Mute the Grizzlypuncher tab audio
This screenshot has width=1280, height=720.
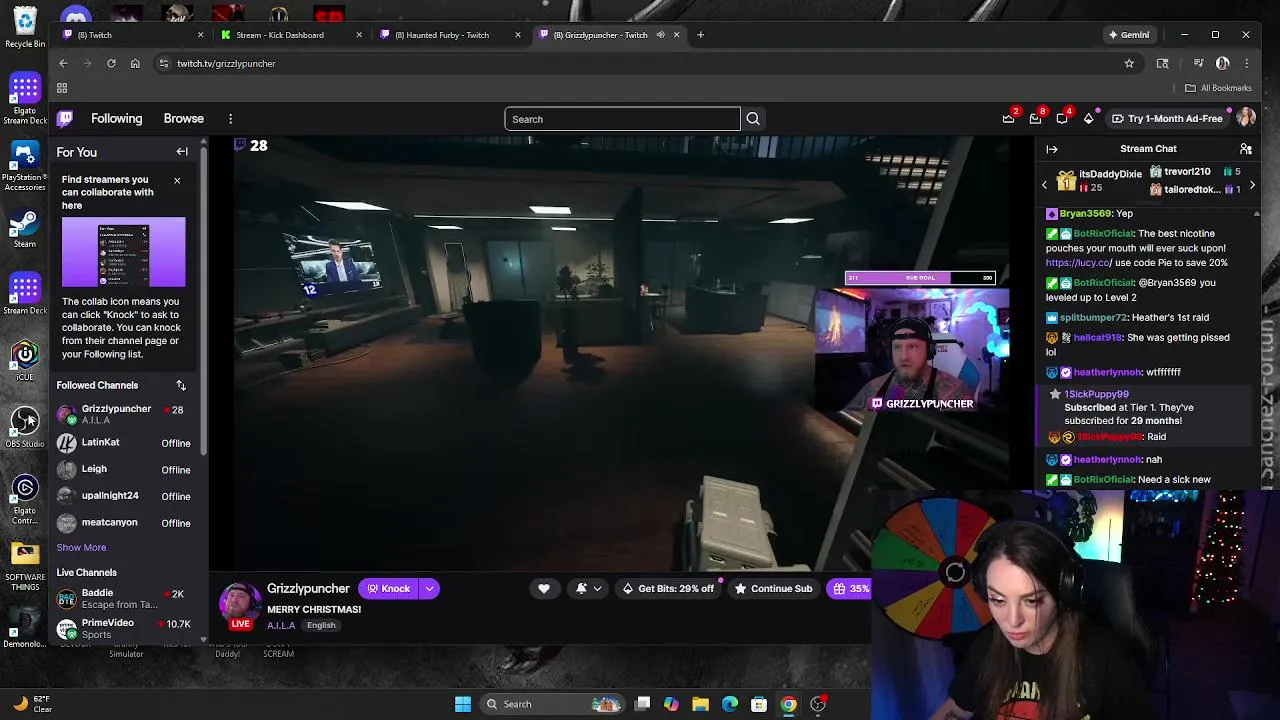660,35
